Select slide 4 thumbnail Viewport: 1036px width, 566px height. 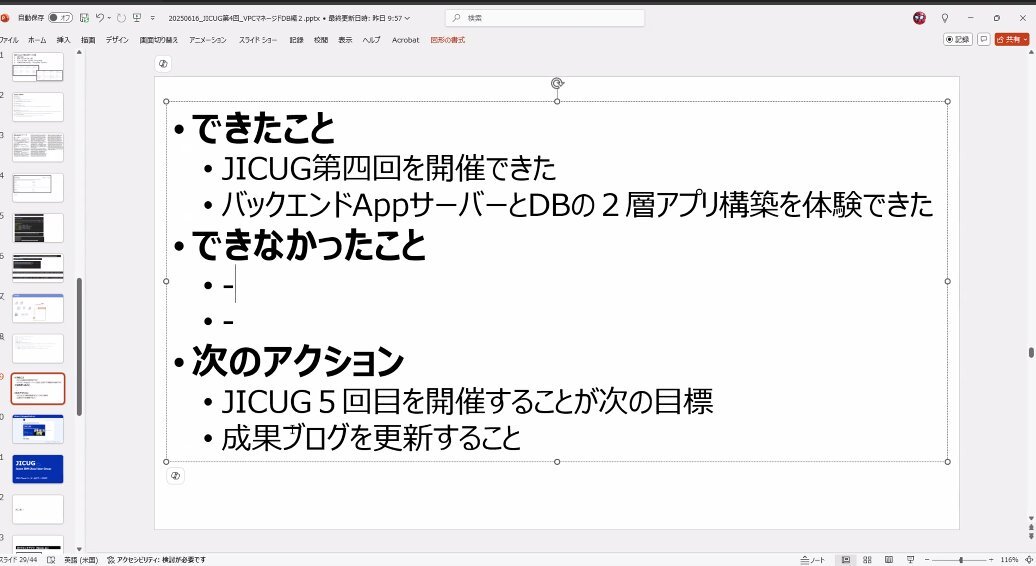(38, 188)
